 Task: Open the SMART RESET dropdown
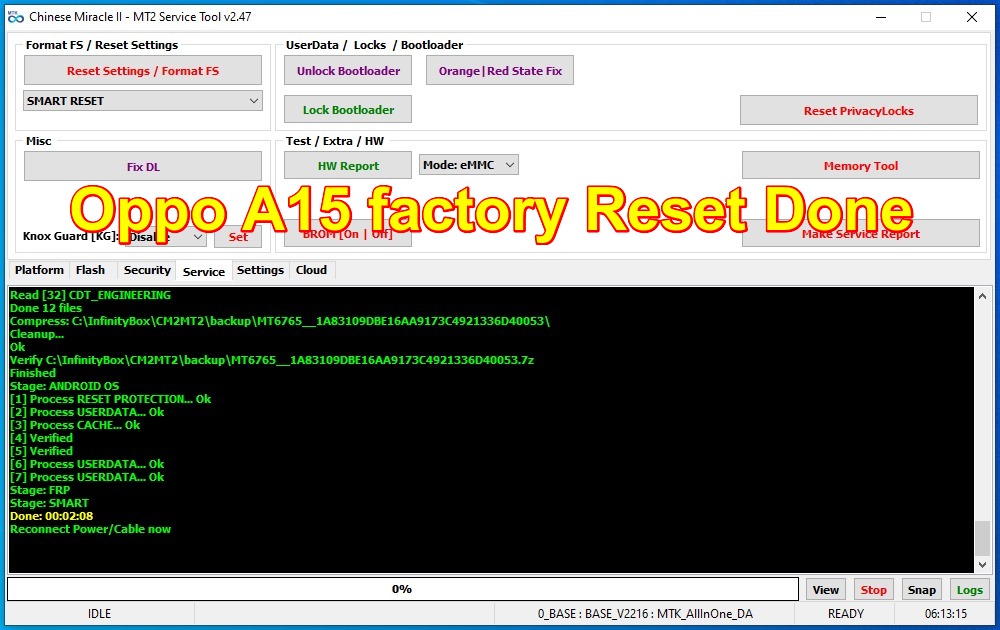143,101
